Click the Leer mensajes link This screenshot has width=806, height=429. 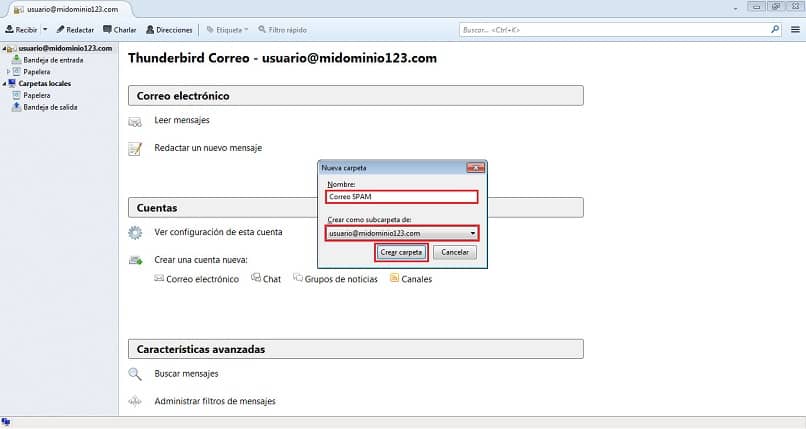coord(182,120)
